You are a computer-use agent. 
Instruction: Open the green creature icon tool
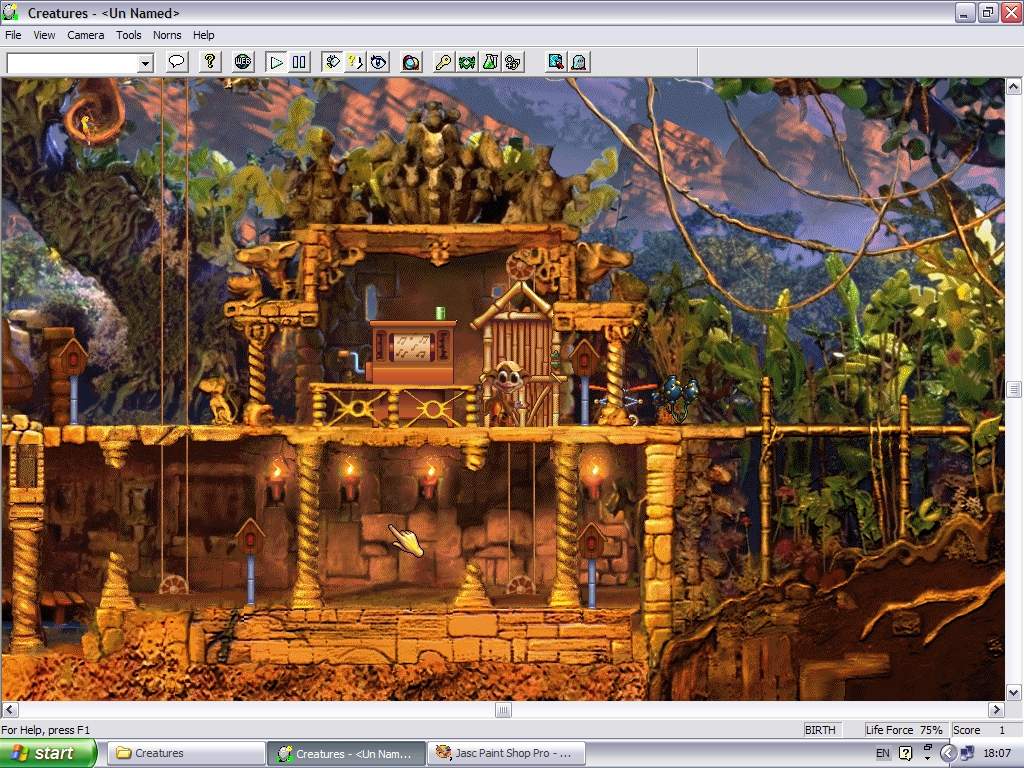[467, 62]
